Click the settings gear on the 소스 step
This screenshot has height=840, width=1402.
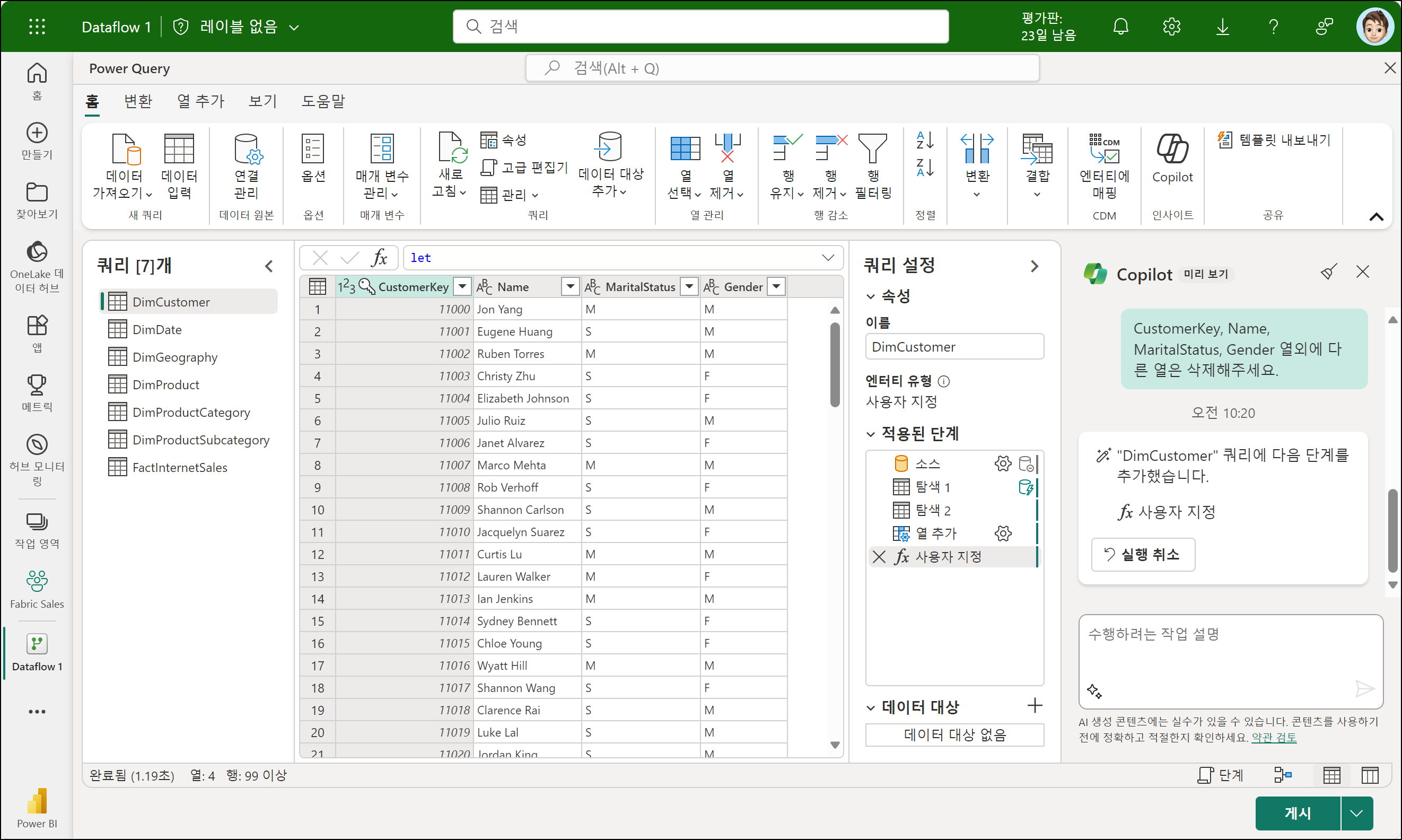(x=1002, y=463)
